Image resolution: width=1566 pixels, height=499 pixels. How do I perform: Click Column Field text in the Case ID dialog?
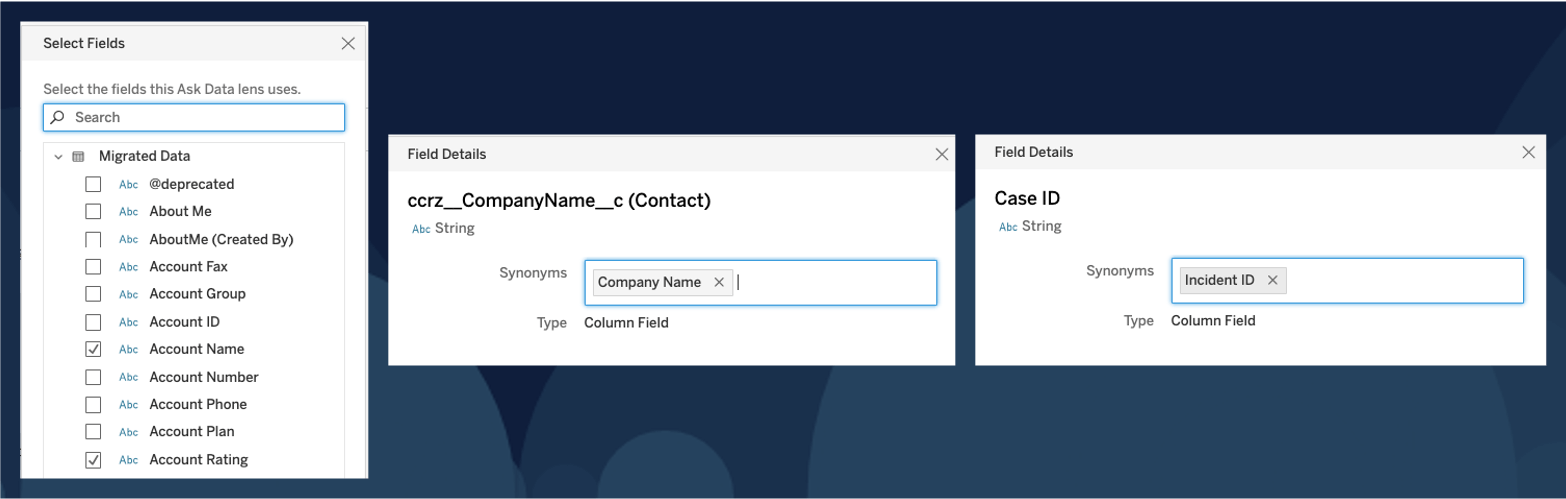[1213, 321]
